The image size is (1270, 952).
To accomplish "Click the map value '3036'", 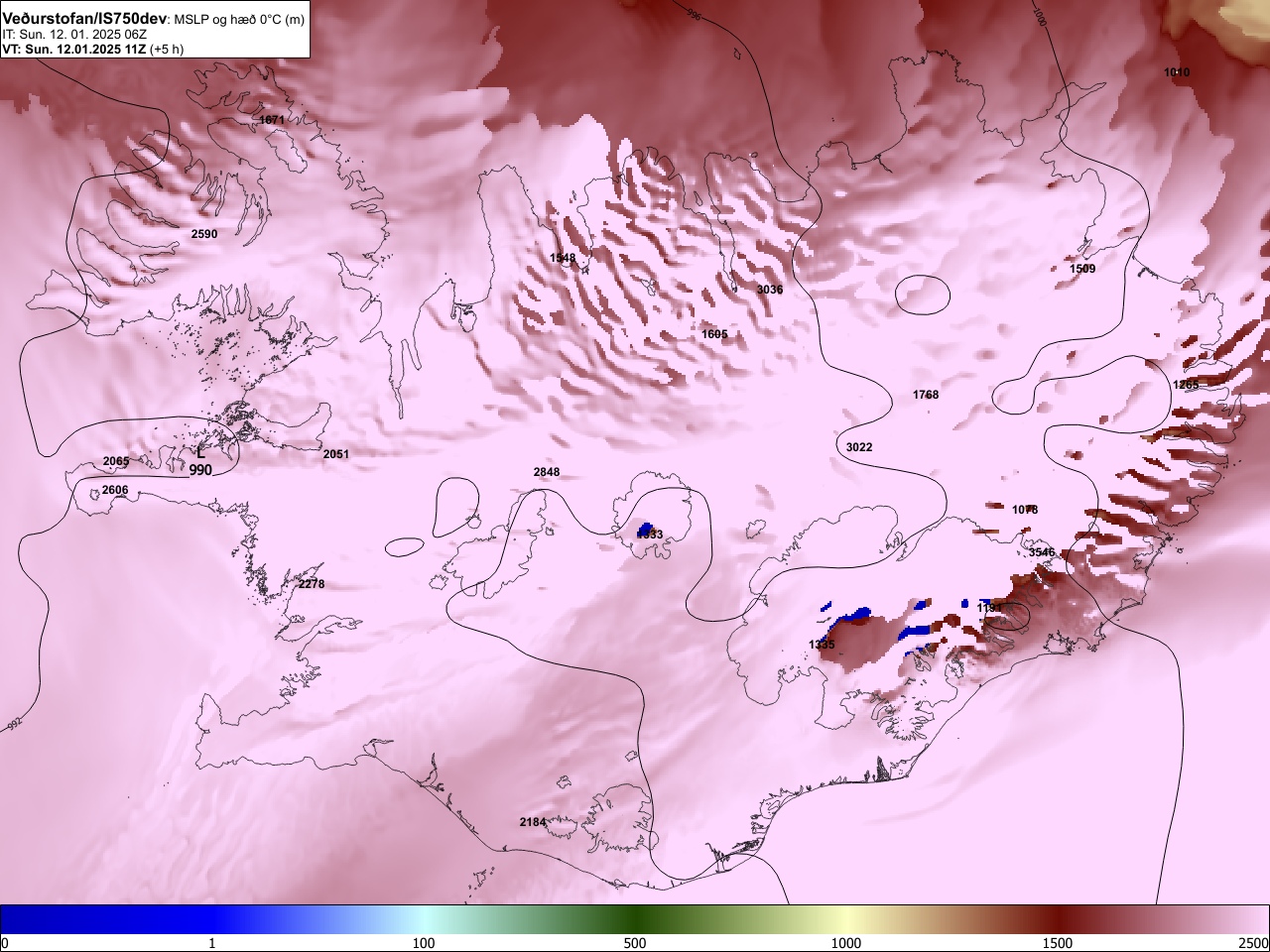I will tap(770, 290).
